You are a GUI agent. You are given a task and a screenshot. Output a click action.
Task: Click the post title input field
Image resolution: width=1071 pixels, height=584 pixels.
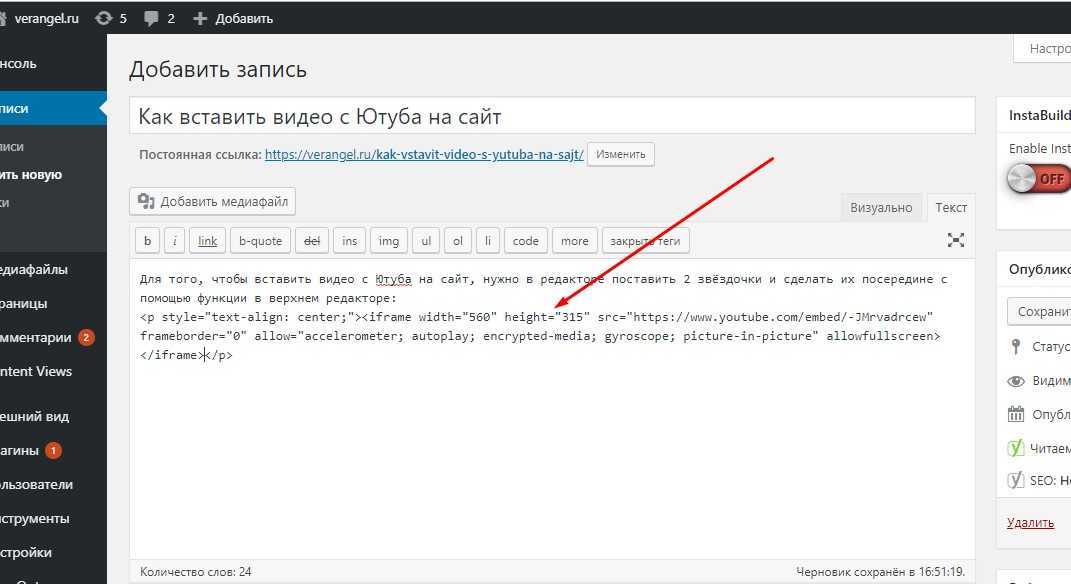coord(551,116)
